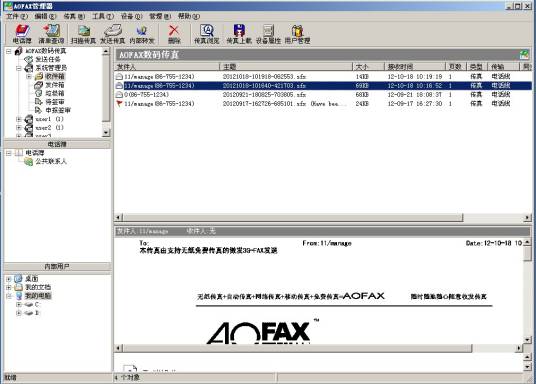Collapse the AOFAX数码传真 root tree node
This screenshot has width=536, height=384.
9,51
